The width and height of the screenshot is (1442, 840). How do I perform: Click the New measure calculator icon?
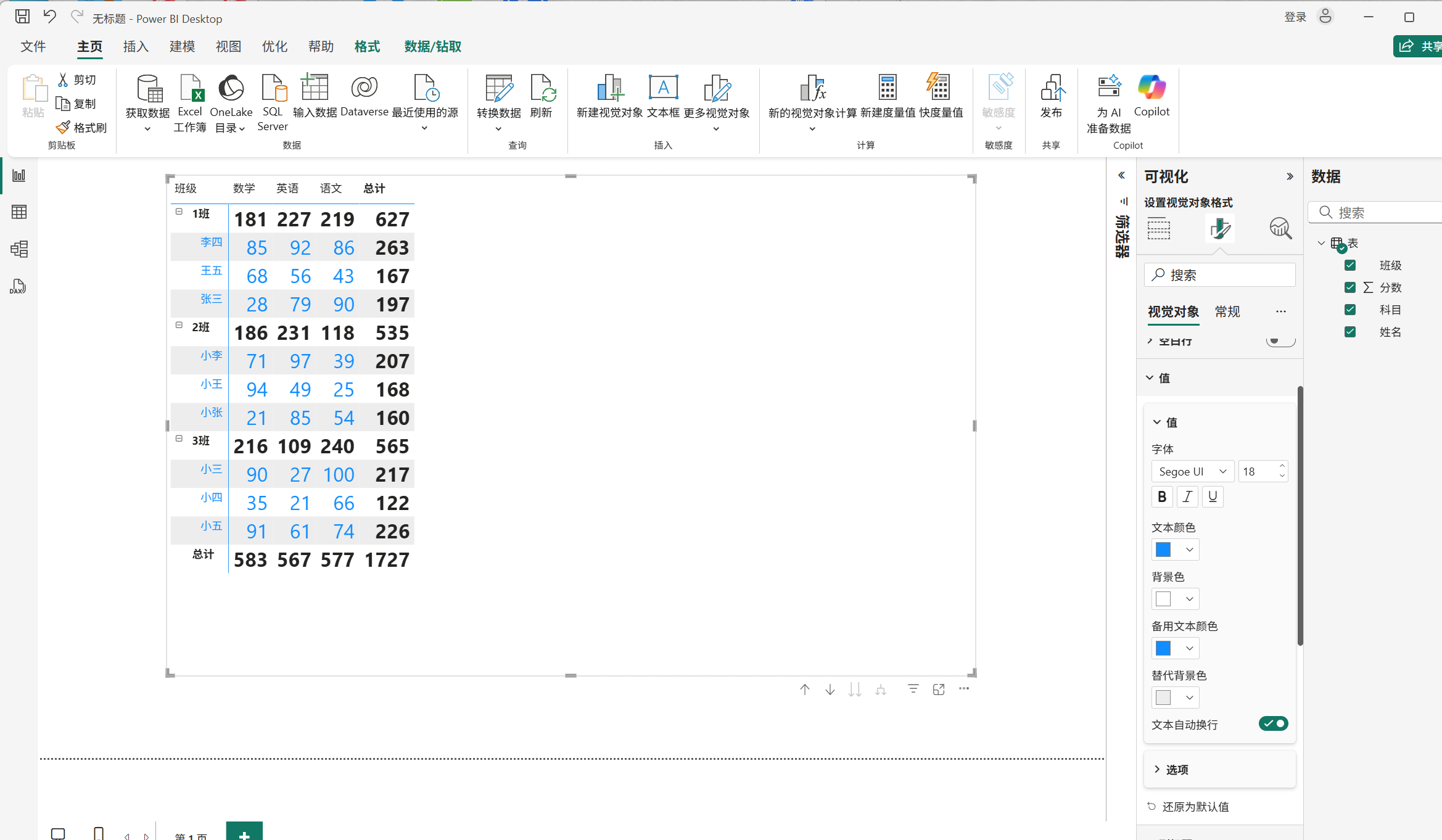(887, 88)
